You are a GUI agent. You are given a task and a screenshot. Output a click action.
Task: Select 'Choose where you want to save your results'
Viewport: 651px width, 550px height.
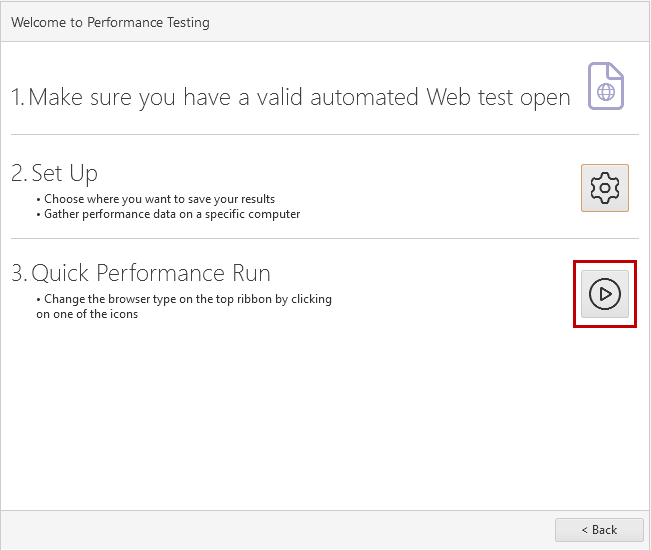(159, 199)
